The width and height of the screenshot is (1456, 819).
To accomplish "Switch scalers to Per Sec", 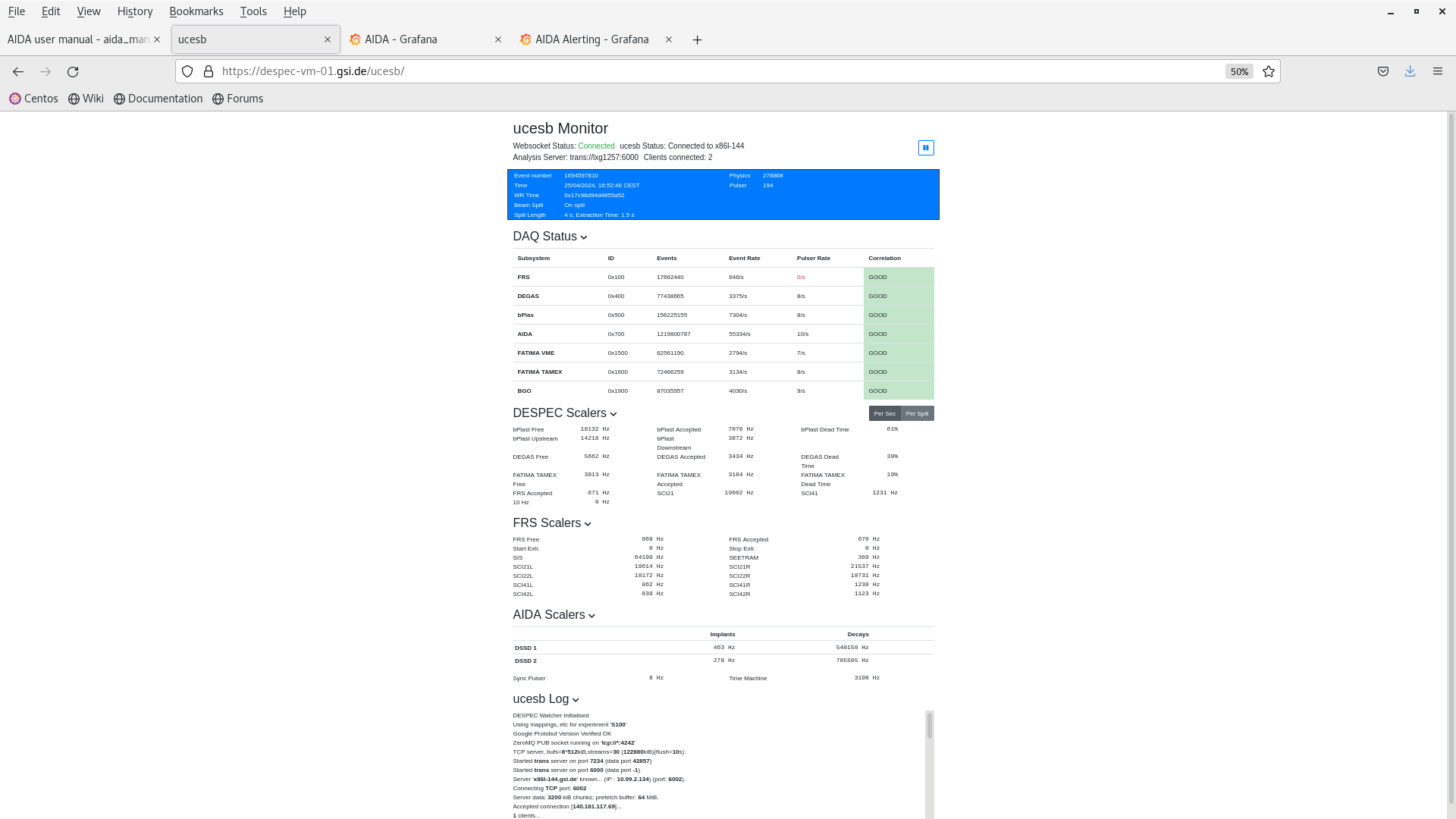I will click(x=884, y=413).
